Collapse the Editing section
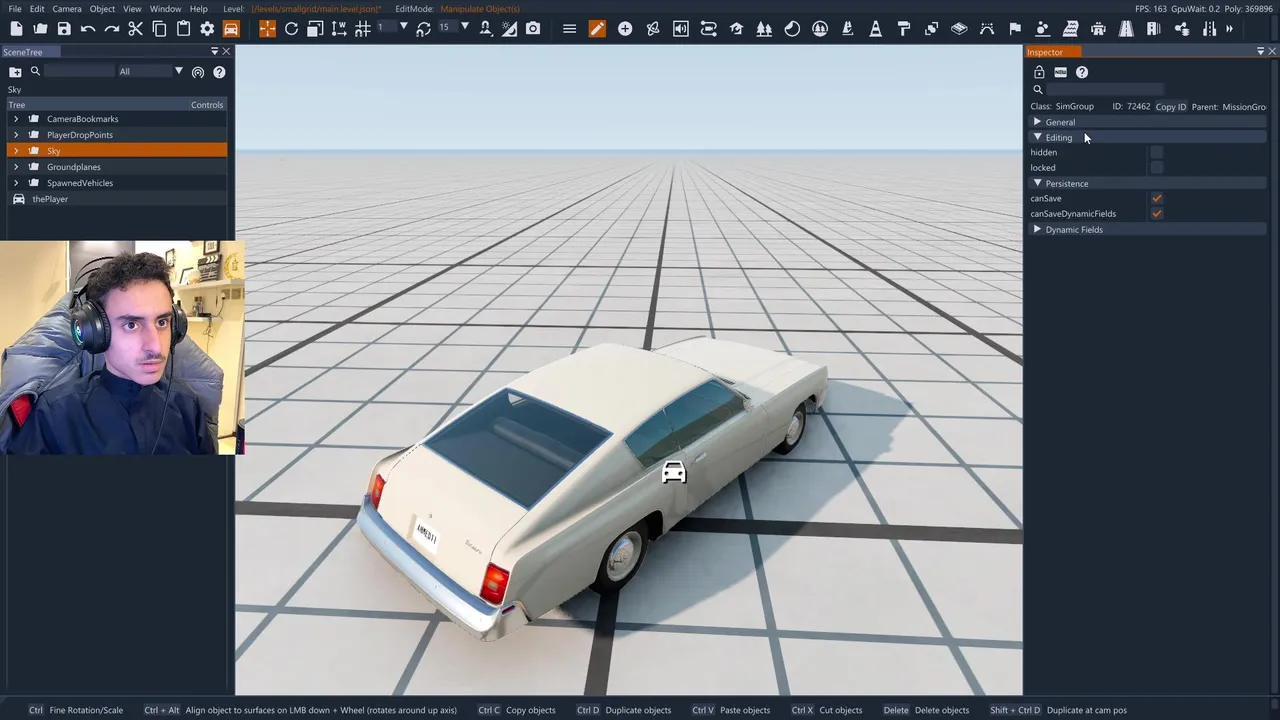The width and height of the screenshot is (1280, 720). click(x=1148, y=137)
